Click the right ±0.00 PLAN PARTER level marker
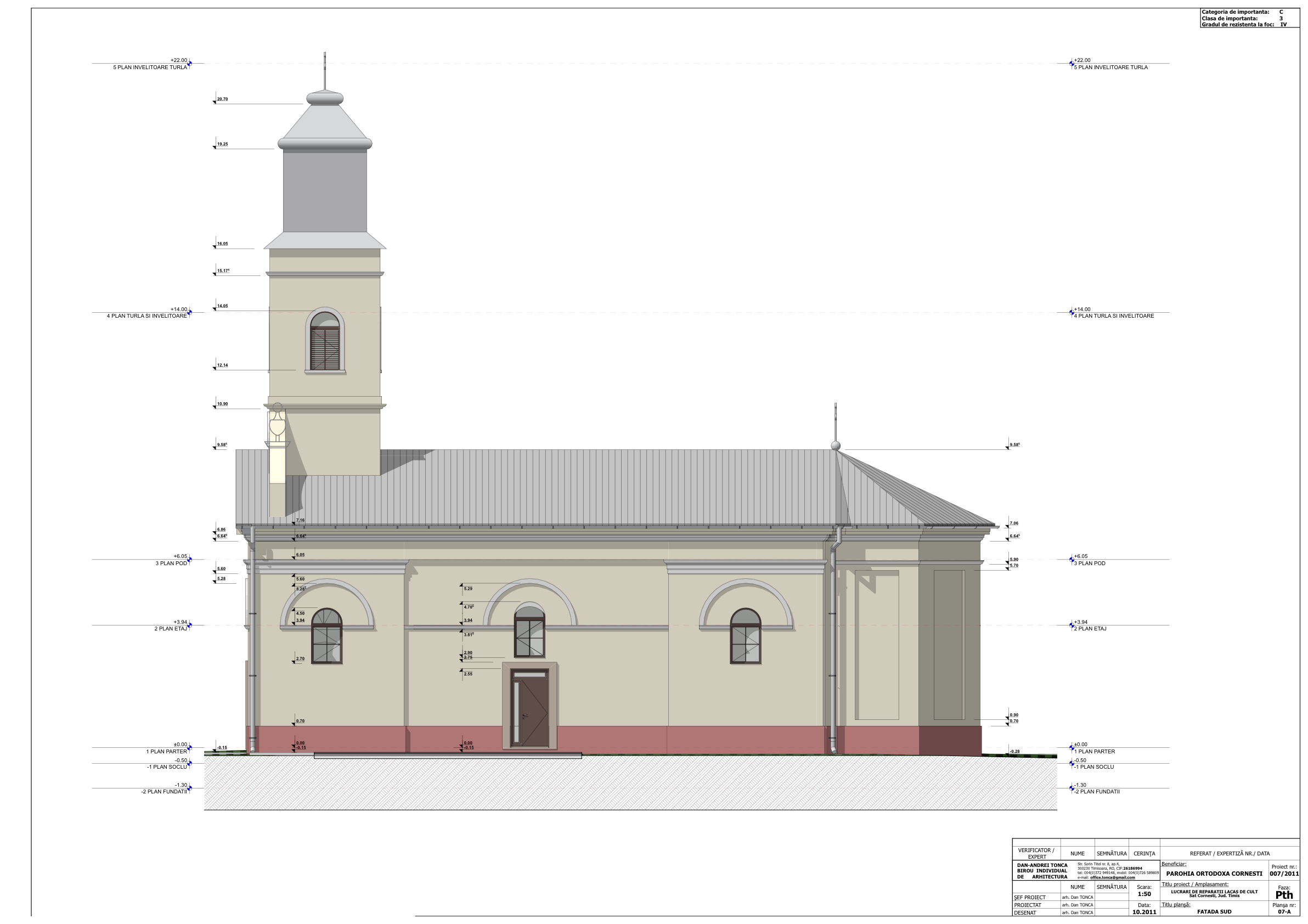 pyautogui.click(x=1072, y=747)
